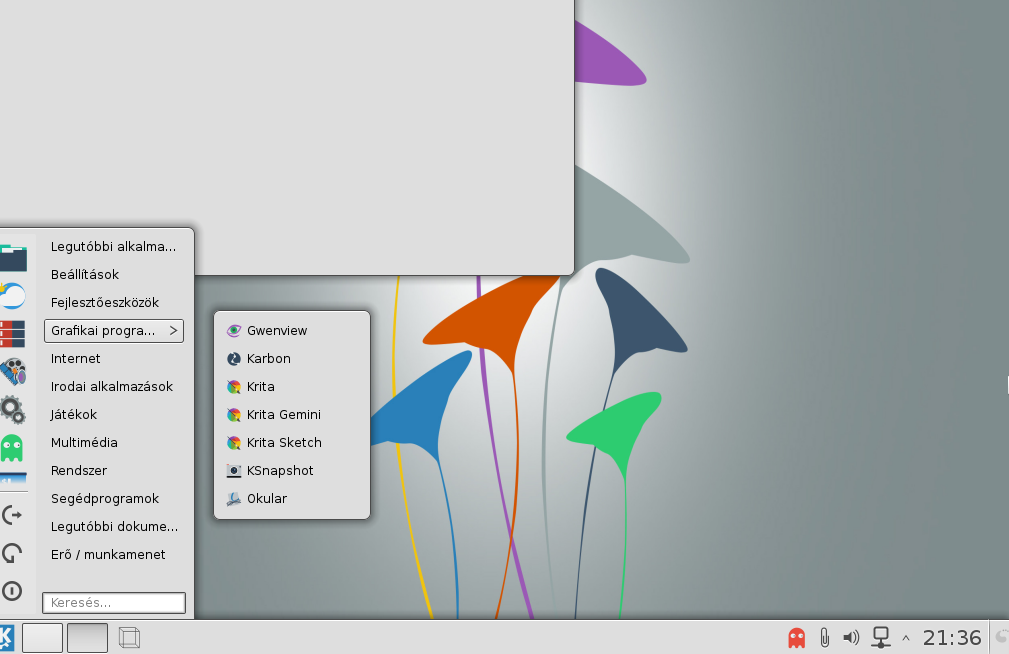Open the system settings gears icon

coord(12,410)
